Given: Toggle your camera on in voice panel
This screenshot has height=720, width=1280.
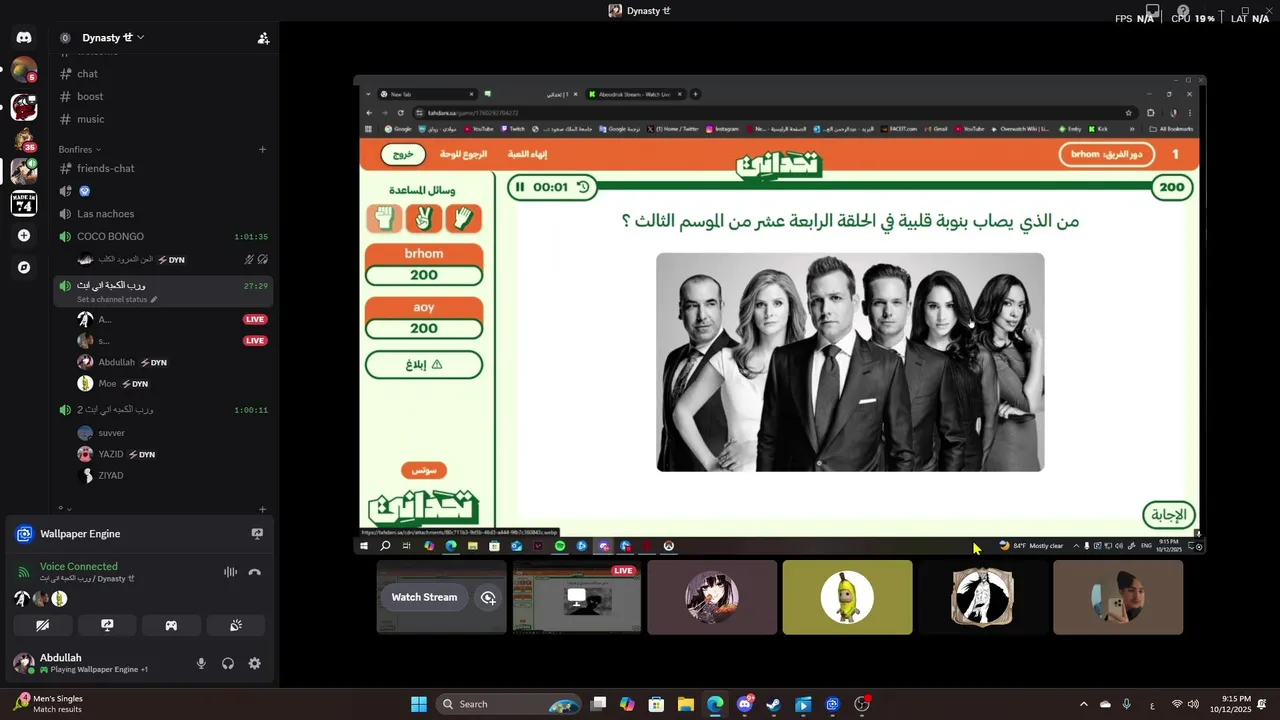Looking at the screenshot, I should (42, 625).
